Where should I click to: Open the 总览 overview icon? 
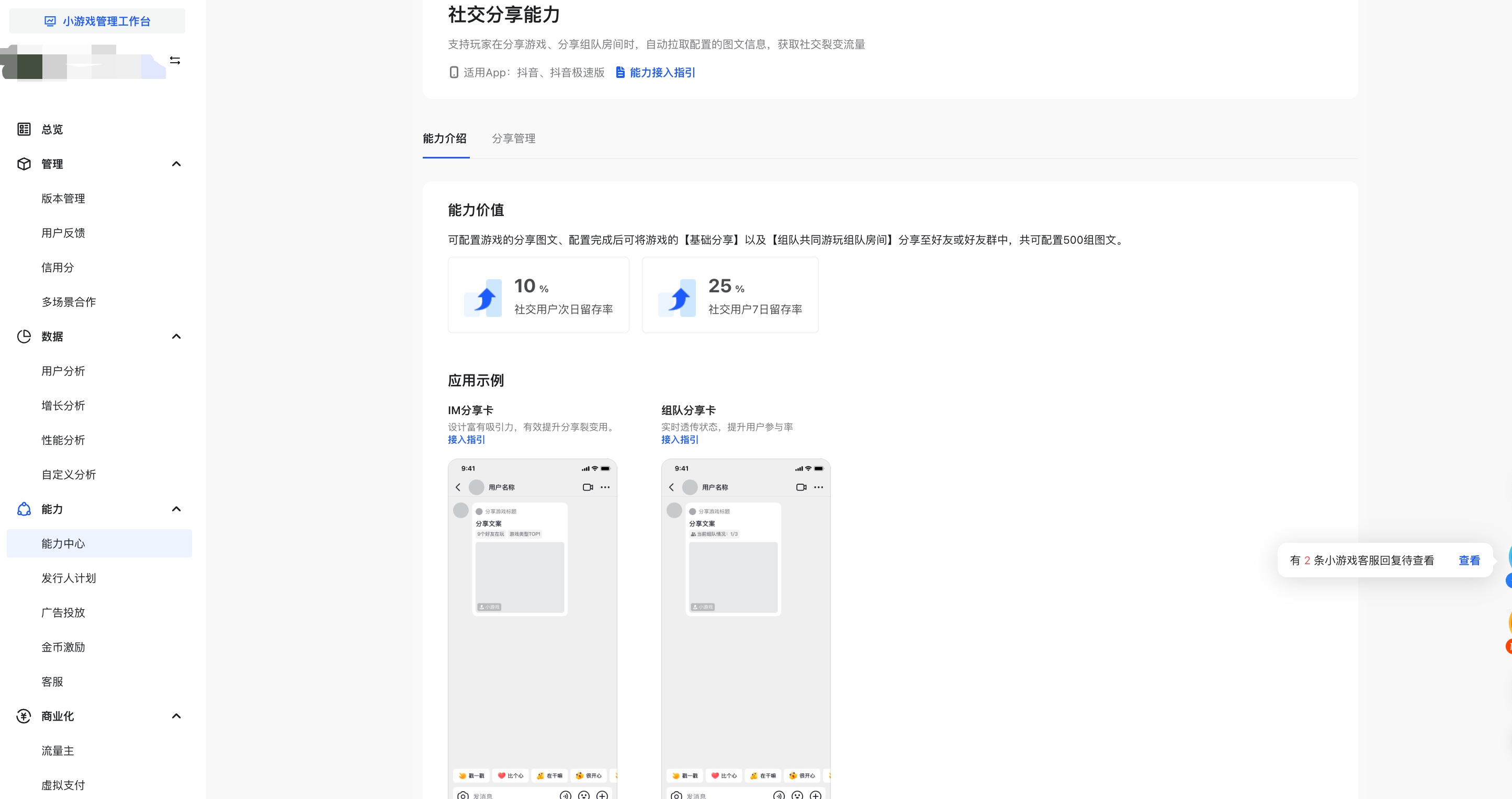pyautogui.click(x=24, y=129)
